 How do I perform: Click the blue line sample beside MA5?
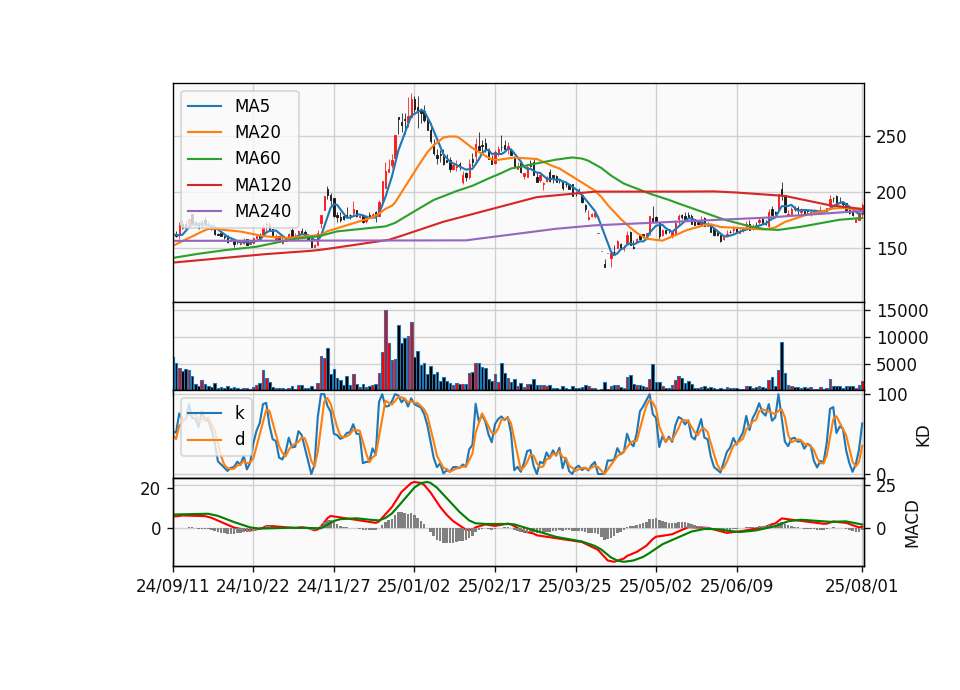click(204, 106)
